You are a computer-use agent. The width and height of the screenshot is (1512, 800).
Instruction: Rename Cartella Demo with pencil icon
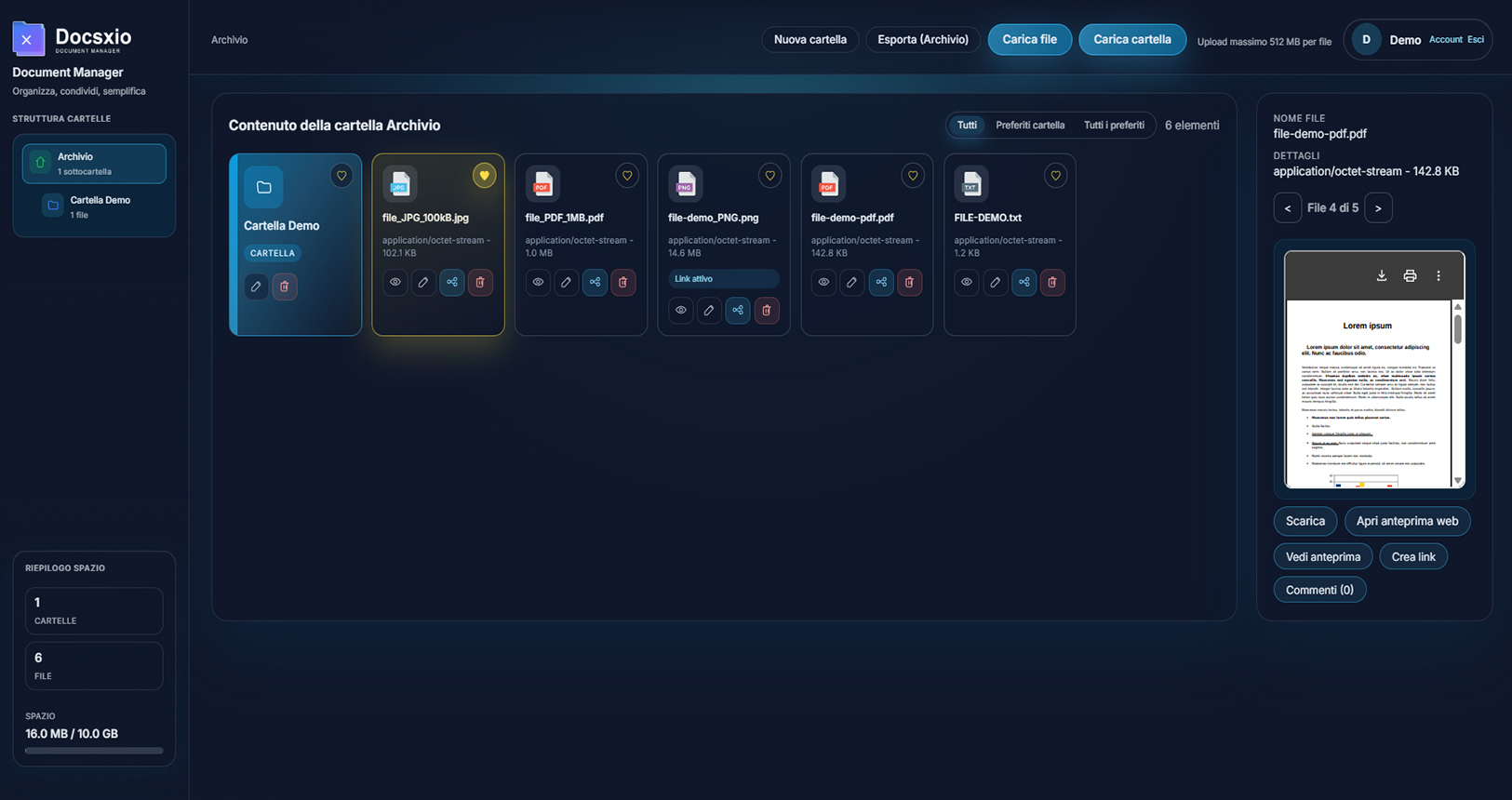(256, 287)
